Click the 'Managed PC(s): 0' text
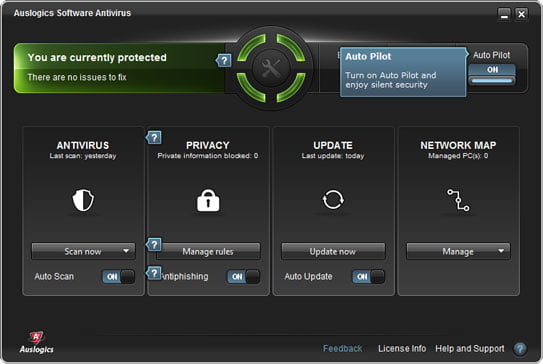Screen dimensions: 543x364 [x=458, y=156]
